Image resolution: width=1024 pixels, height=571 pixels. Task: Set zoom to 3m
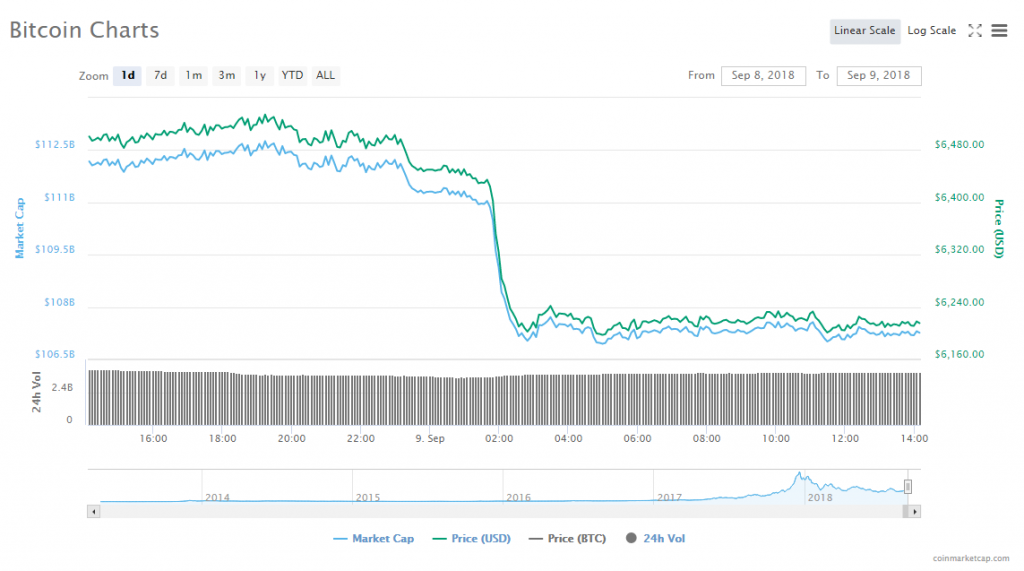(227, 76)
